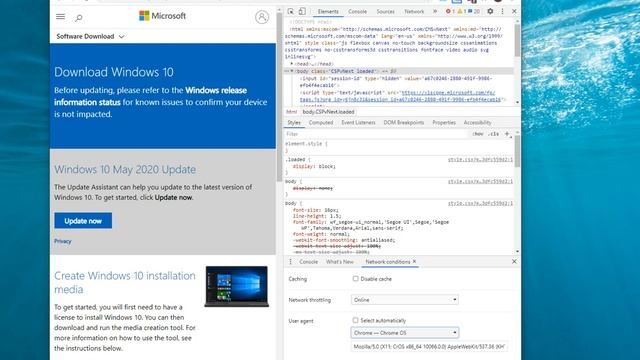Switch to the Network tab

[x=414, y=11]
